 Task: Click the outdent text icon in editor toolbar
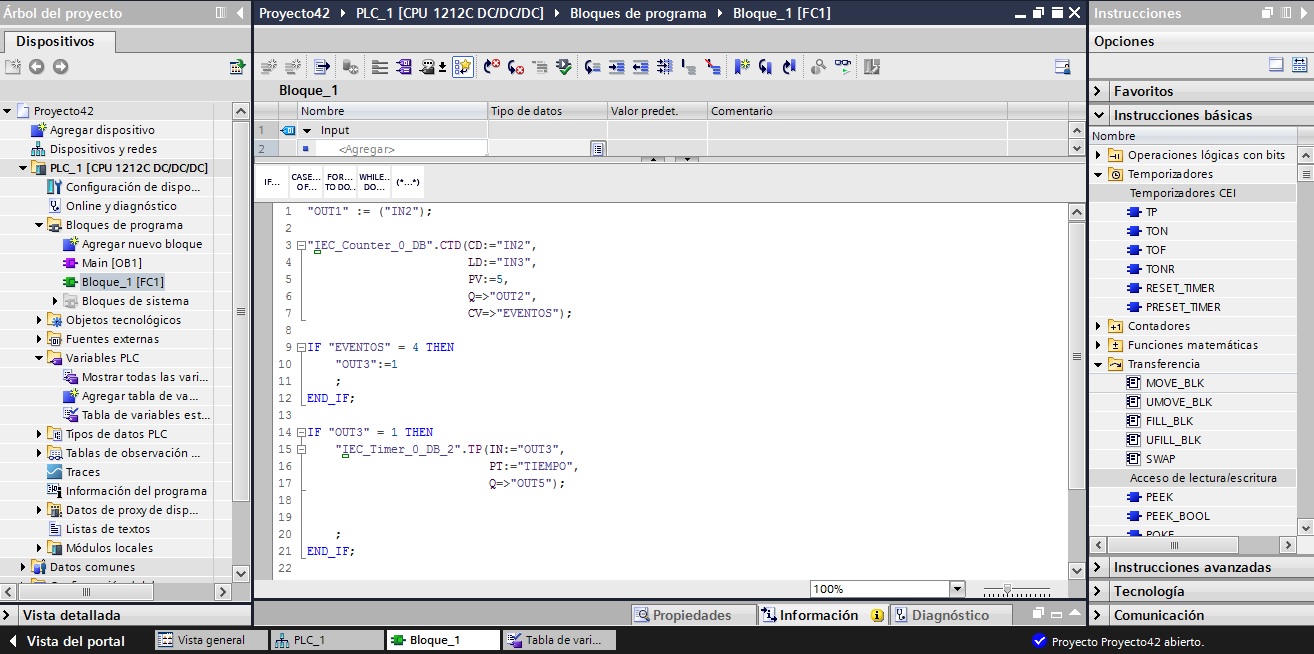(x=640, y=67)
